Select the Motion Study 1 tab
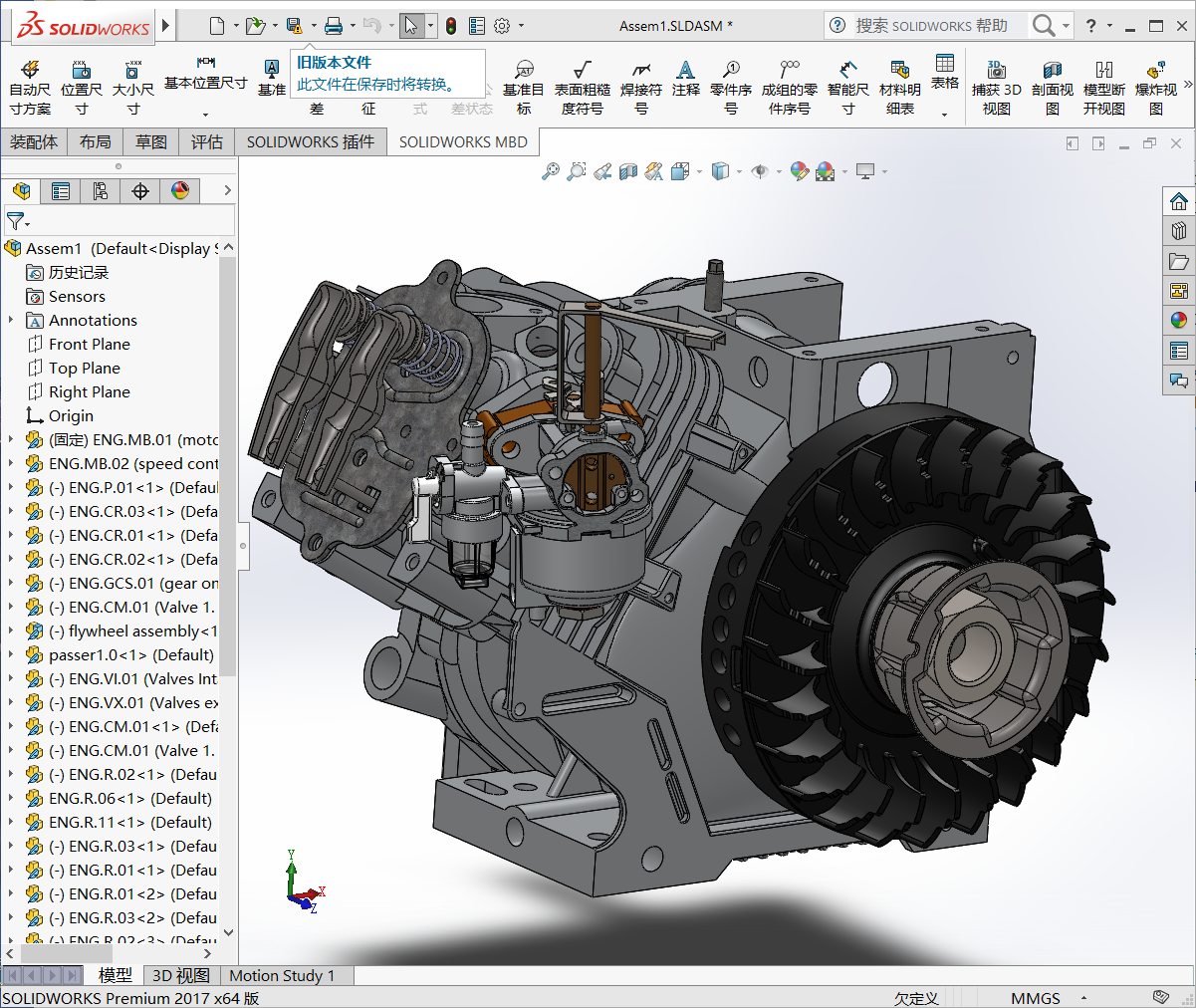The width and height of the screenshot is (1196, 1008). (x=282, y=975)
